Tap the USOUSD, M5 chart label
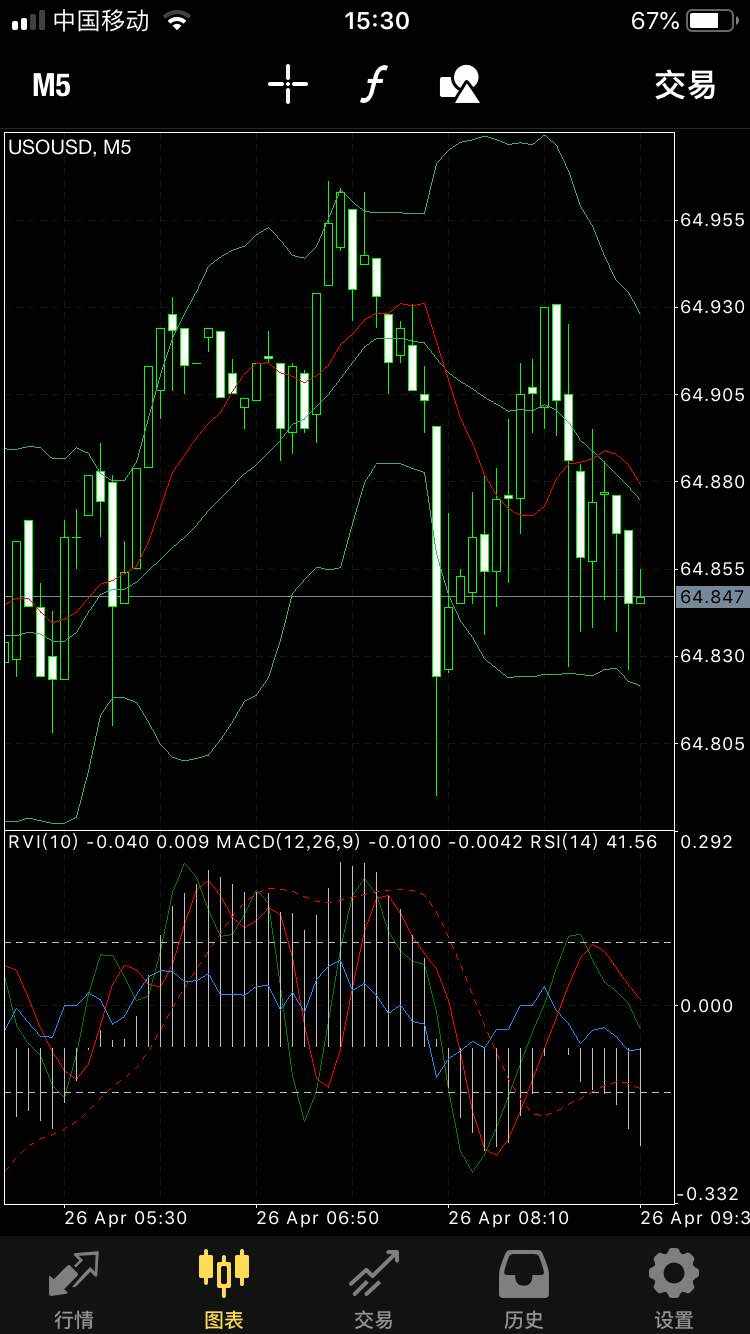 [69, 148]
